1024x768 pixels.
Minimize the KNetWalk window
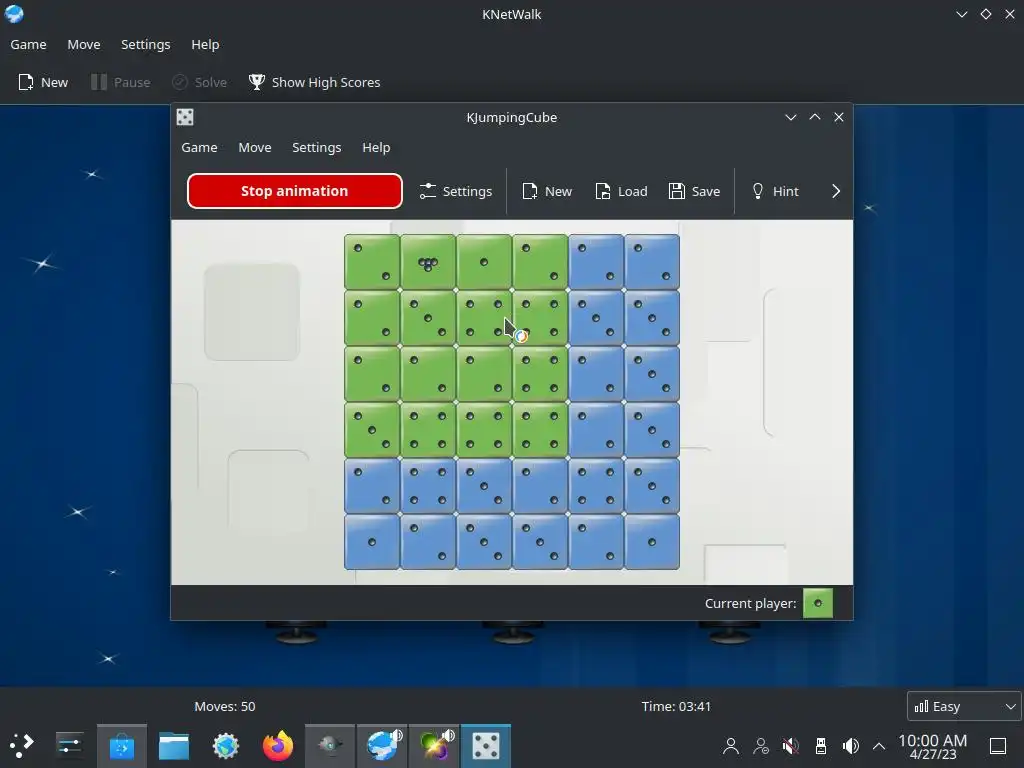(962, 14)
